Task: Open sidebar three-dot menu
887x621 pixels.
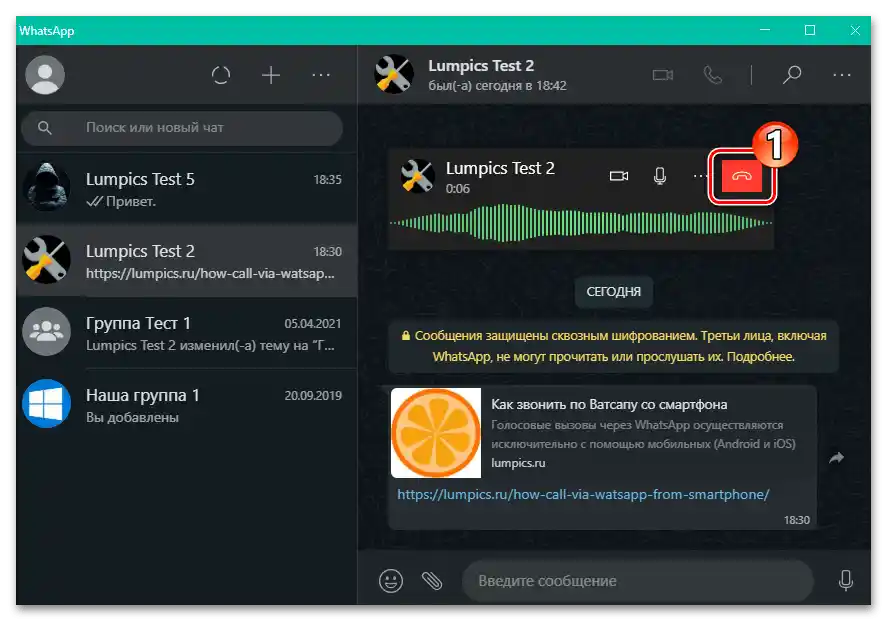Action: click(x=321, y=75)
